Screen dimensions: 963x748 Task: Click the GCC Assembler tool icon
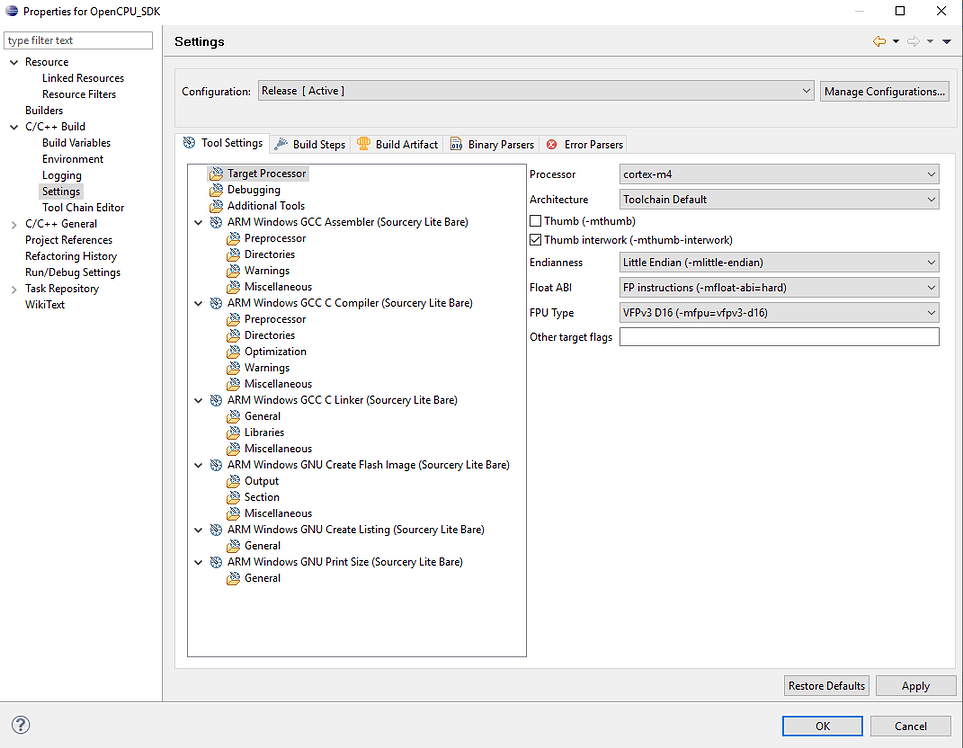click(216, 222)
